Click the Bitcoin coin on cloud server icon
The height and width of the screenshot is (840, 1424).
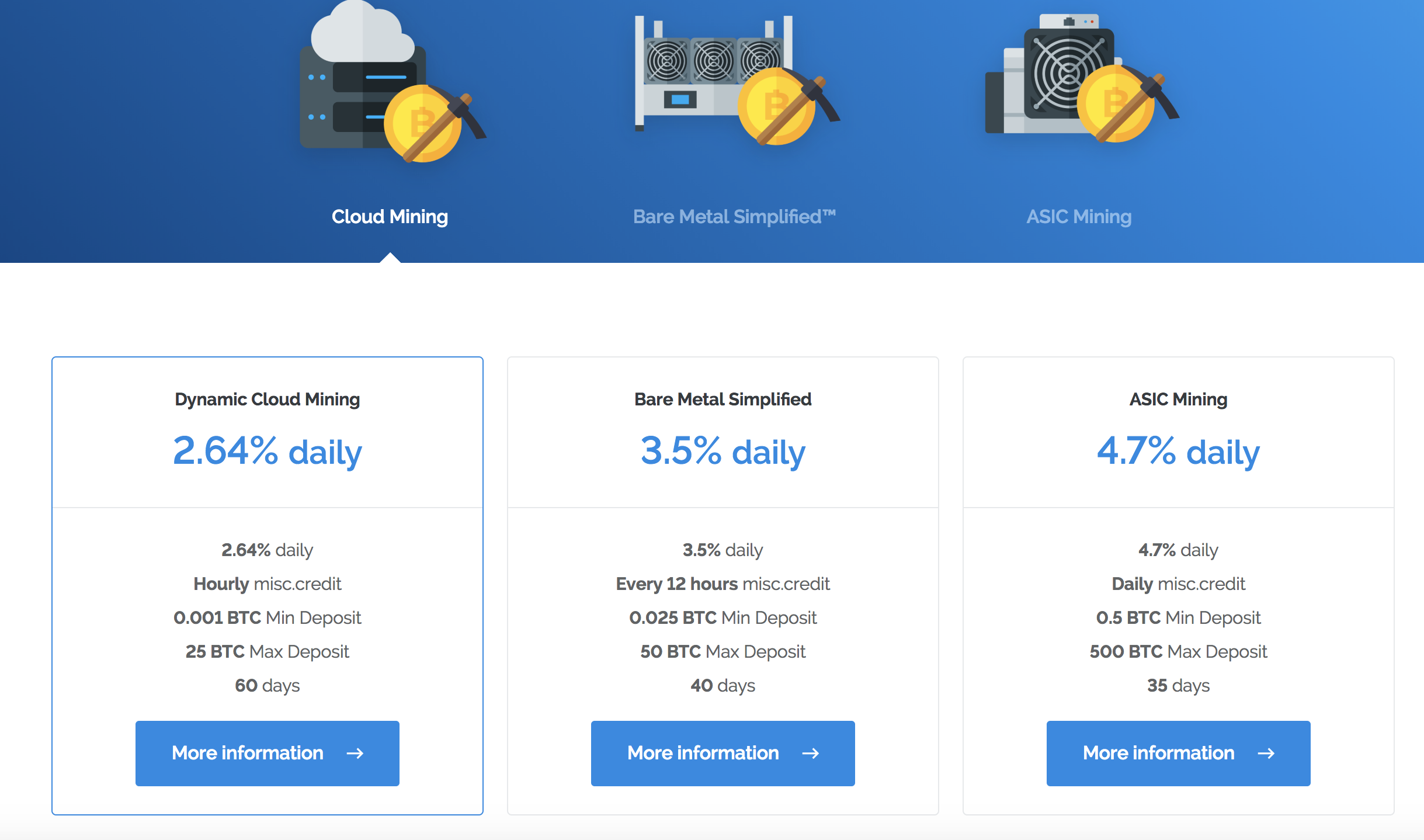tap(422, 124)
